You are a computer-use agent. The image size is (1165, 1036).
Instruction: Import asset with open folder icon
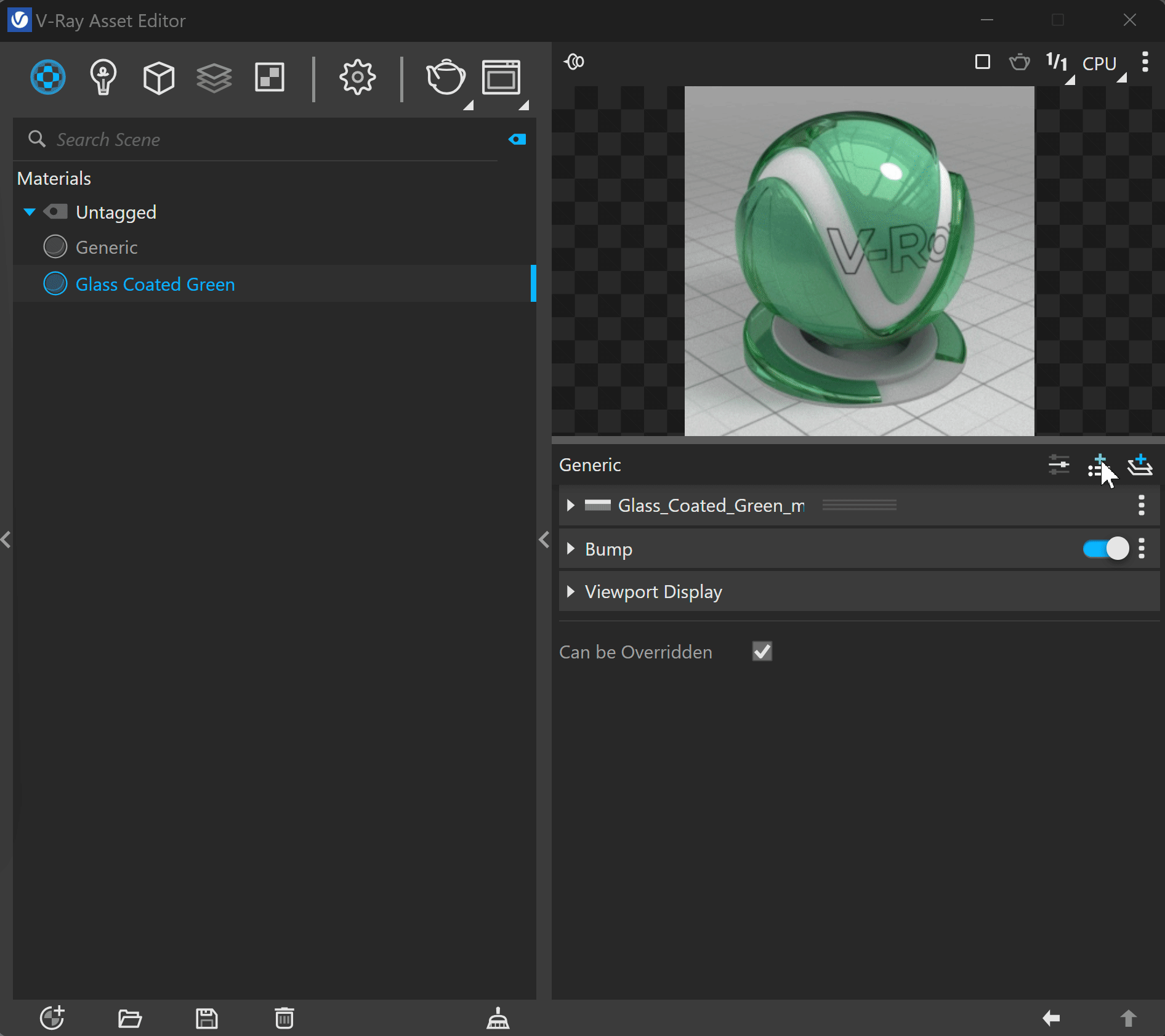[130, 1018]
